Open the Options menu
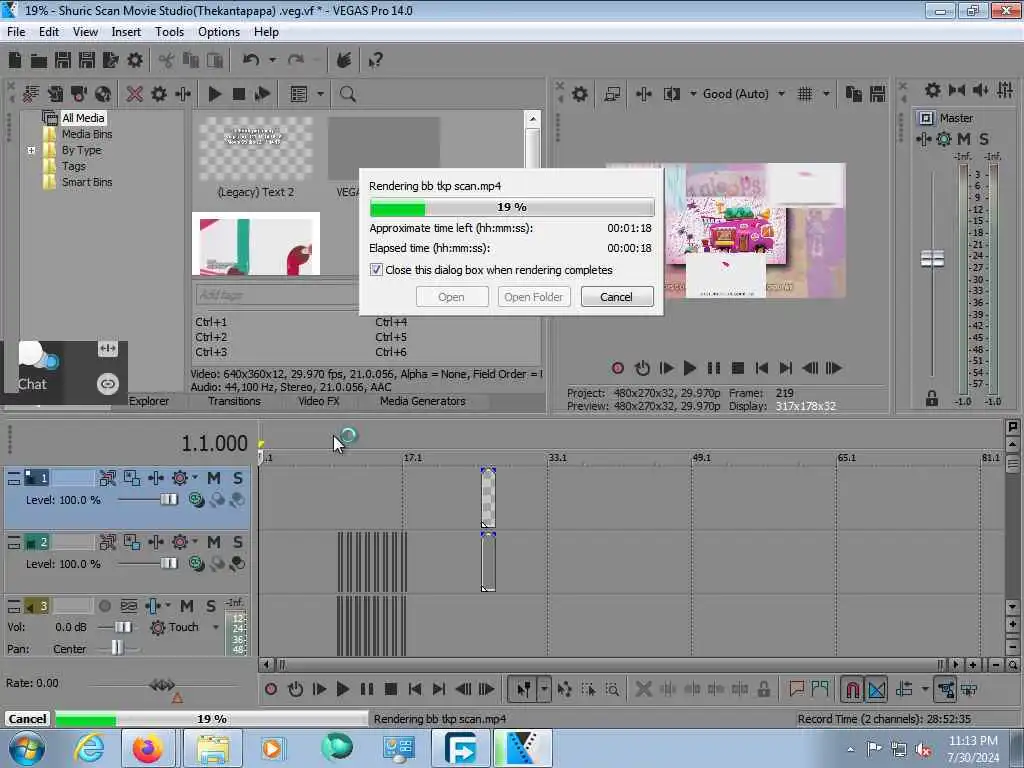1024x768 pixels. [x=219, y=32]
